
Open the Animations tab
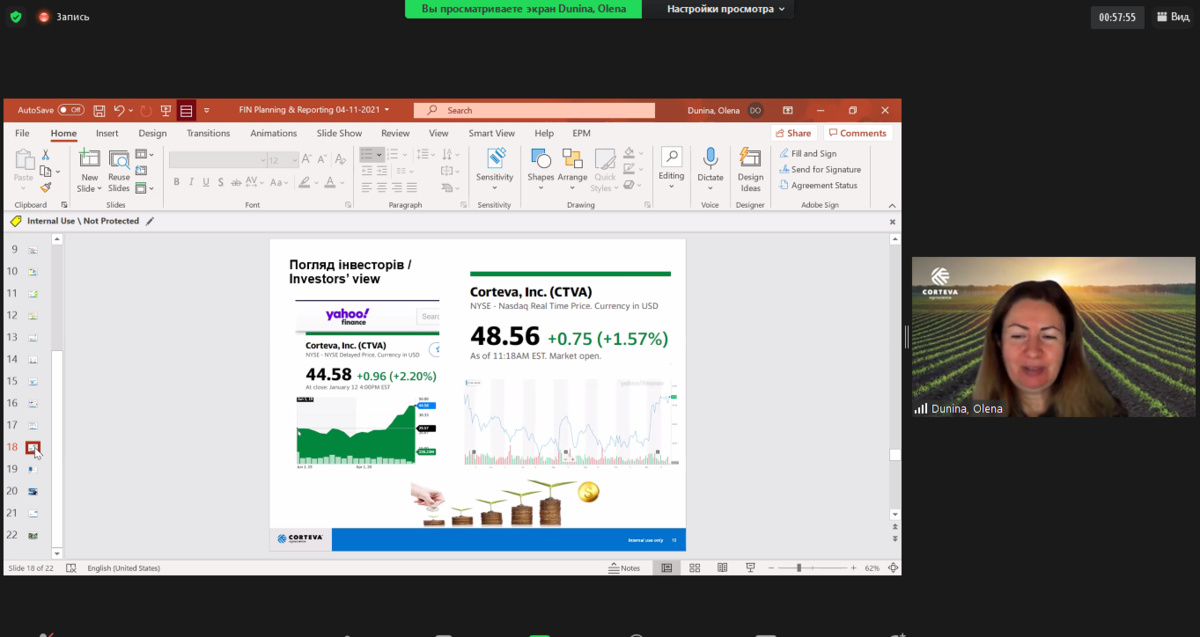[x=273, y=133]
